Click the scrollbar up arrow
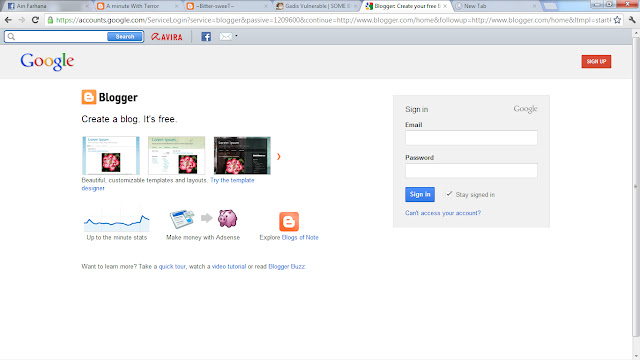Screen dimensions: 640x360 click(x=636, y=33)
